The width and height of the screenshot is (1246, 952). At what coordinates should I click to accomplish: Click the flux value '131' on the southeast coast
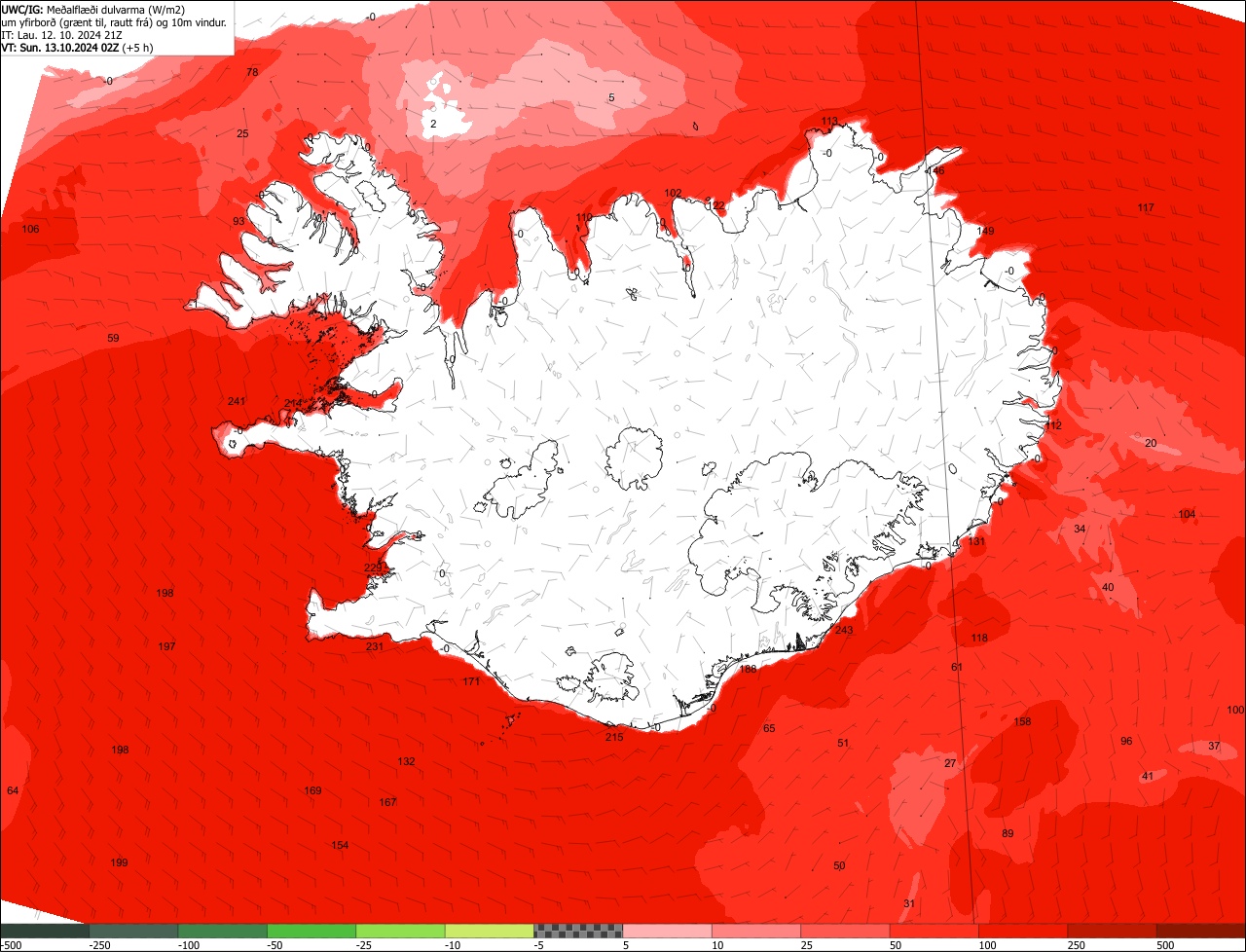point(976,541)
